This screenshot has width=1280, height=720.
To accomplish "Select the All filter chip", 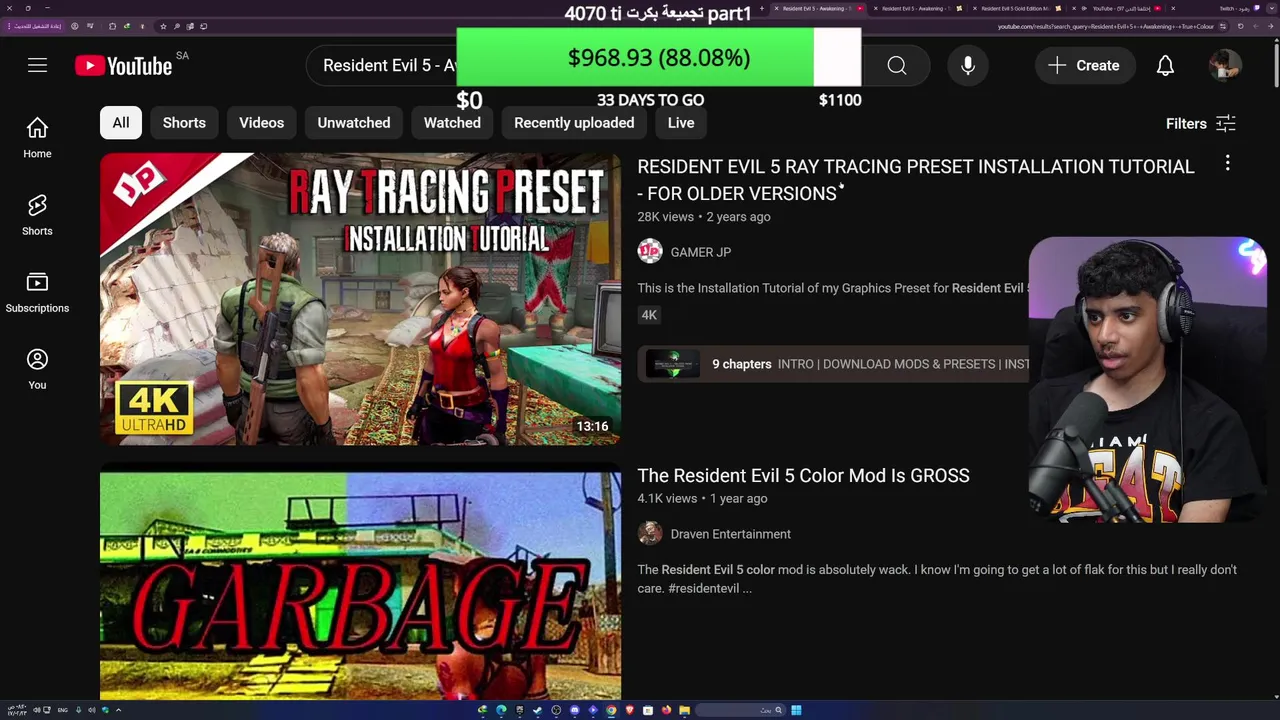I will click(x=121, y=122).
